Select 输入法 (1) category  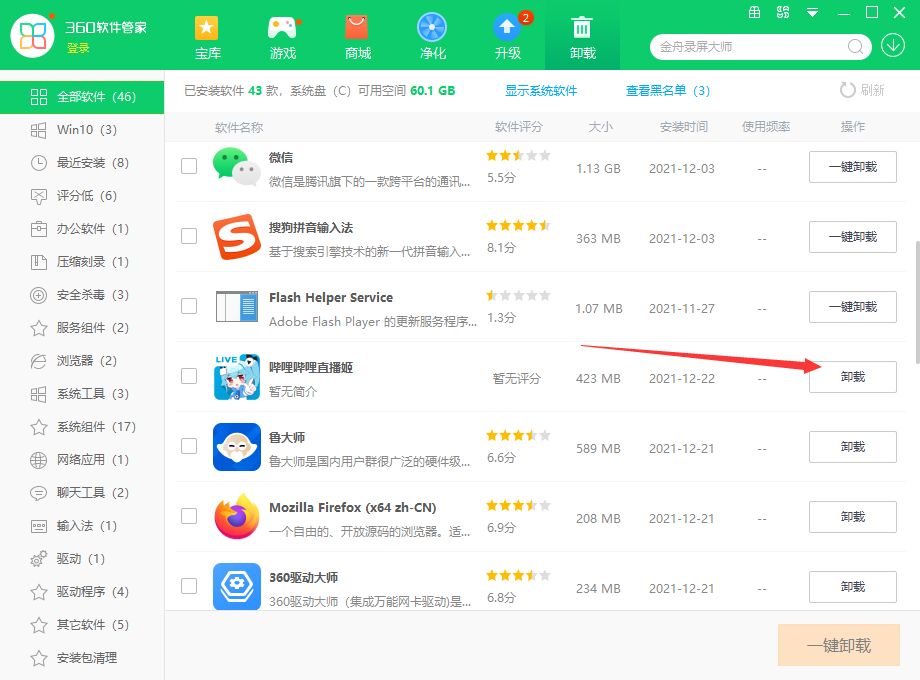pos(82,525)
